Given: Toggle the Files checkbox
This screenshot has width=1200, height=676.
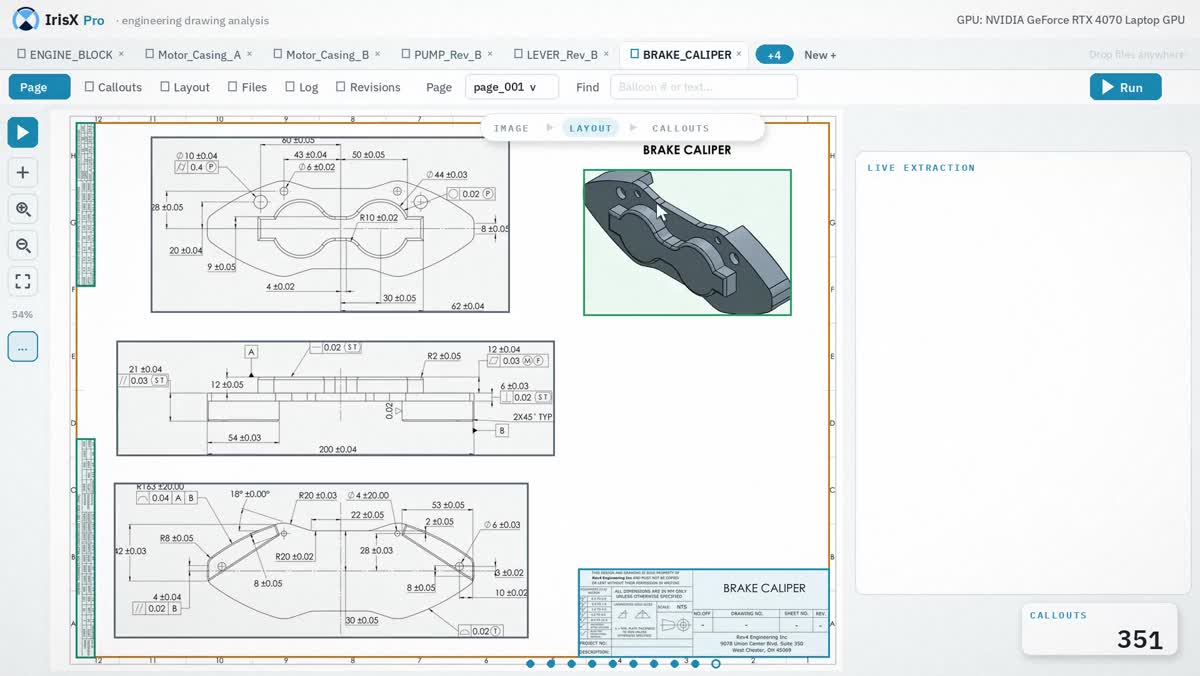Looking at the screenshot, I should (x=233, y=87).
